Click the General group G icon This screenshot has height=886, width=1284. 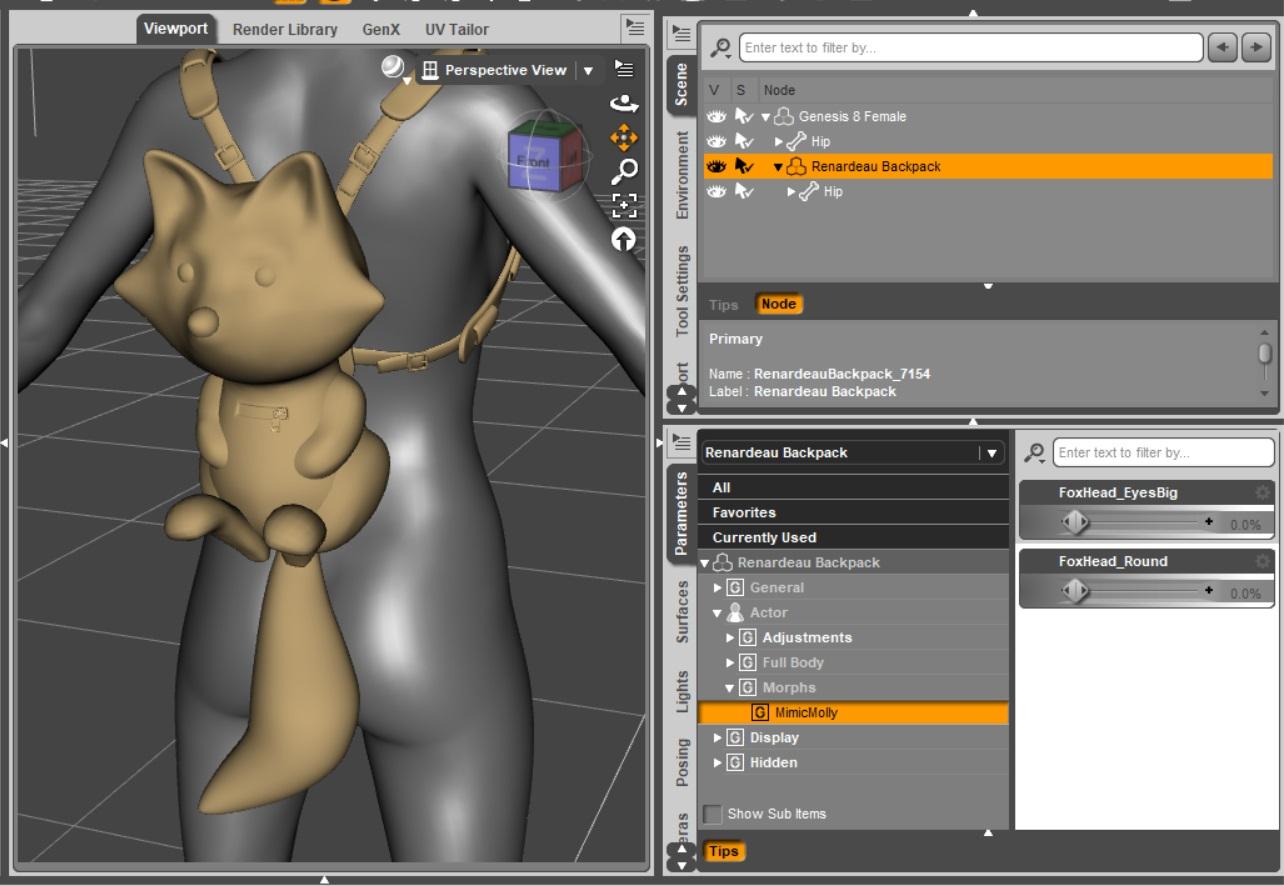coord(736,588)
